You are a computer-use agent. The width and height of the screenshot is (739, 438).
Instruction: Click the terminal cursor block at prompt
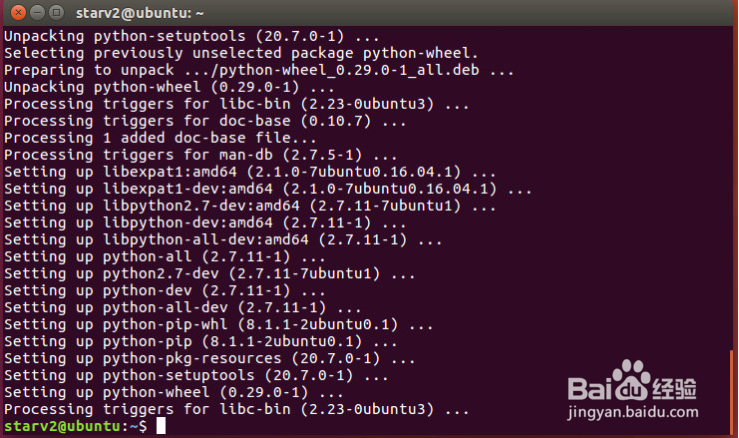pyautogui.click(x=161, y=426)
